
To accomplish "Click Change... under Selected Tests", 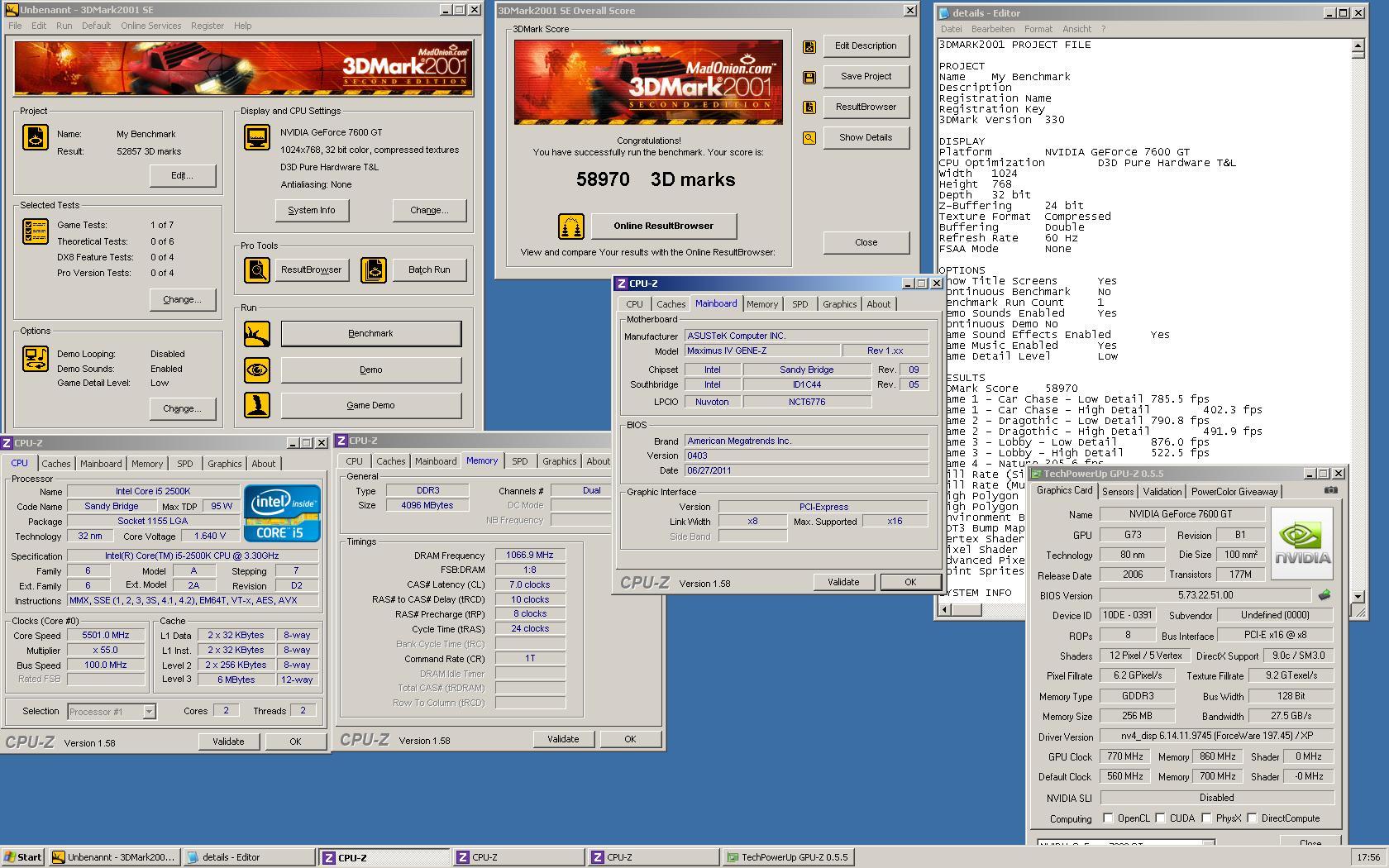I will point(183,300).
